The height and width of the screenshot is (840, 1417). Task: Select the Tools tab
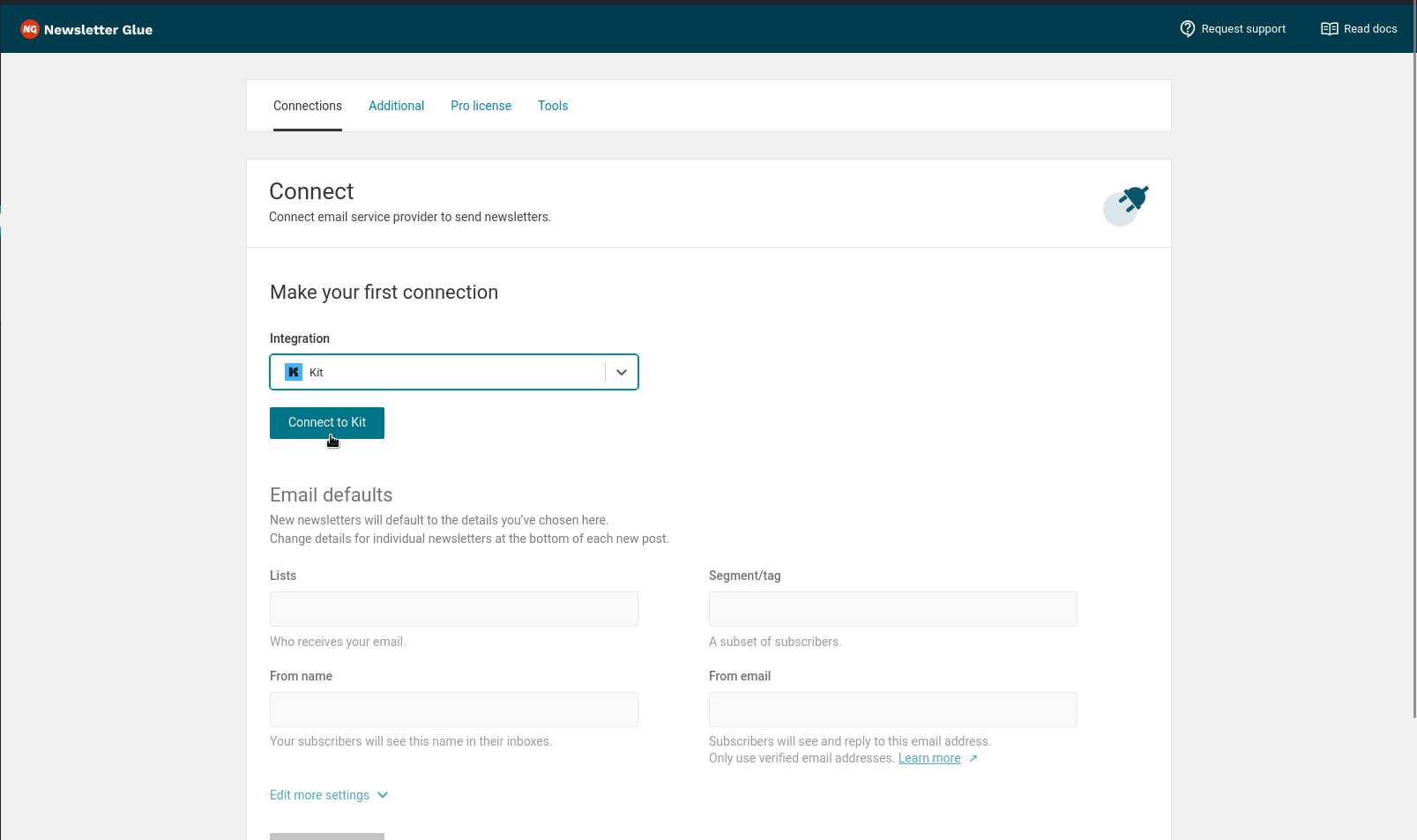553,106
